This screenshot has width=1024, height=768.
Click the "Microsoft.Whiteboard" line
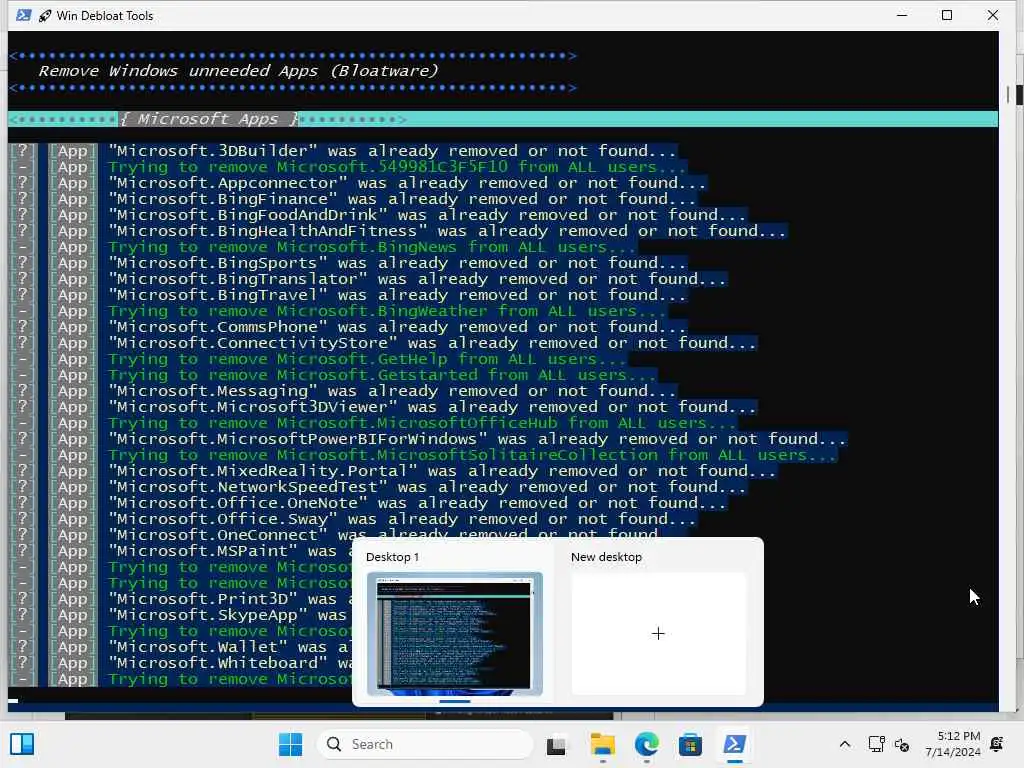pyautogui.click(x=230, y=664)
